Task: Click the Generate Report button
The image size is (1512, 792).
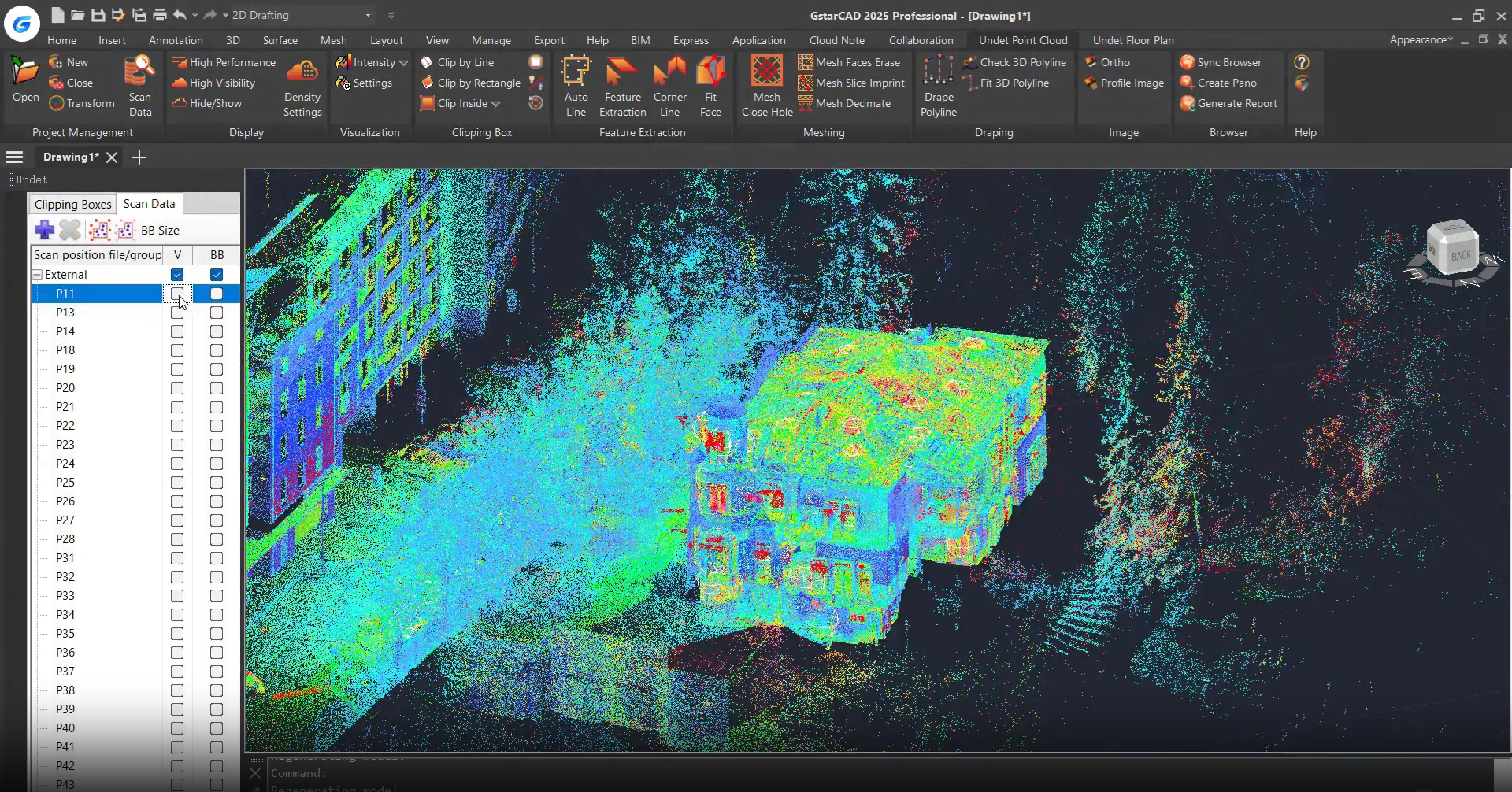Action: pyautogui.click(x=1235, y=103)
